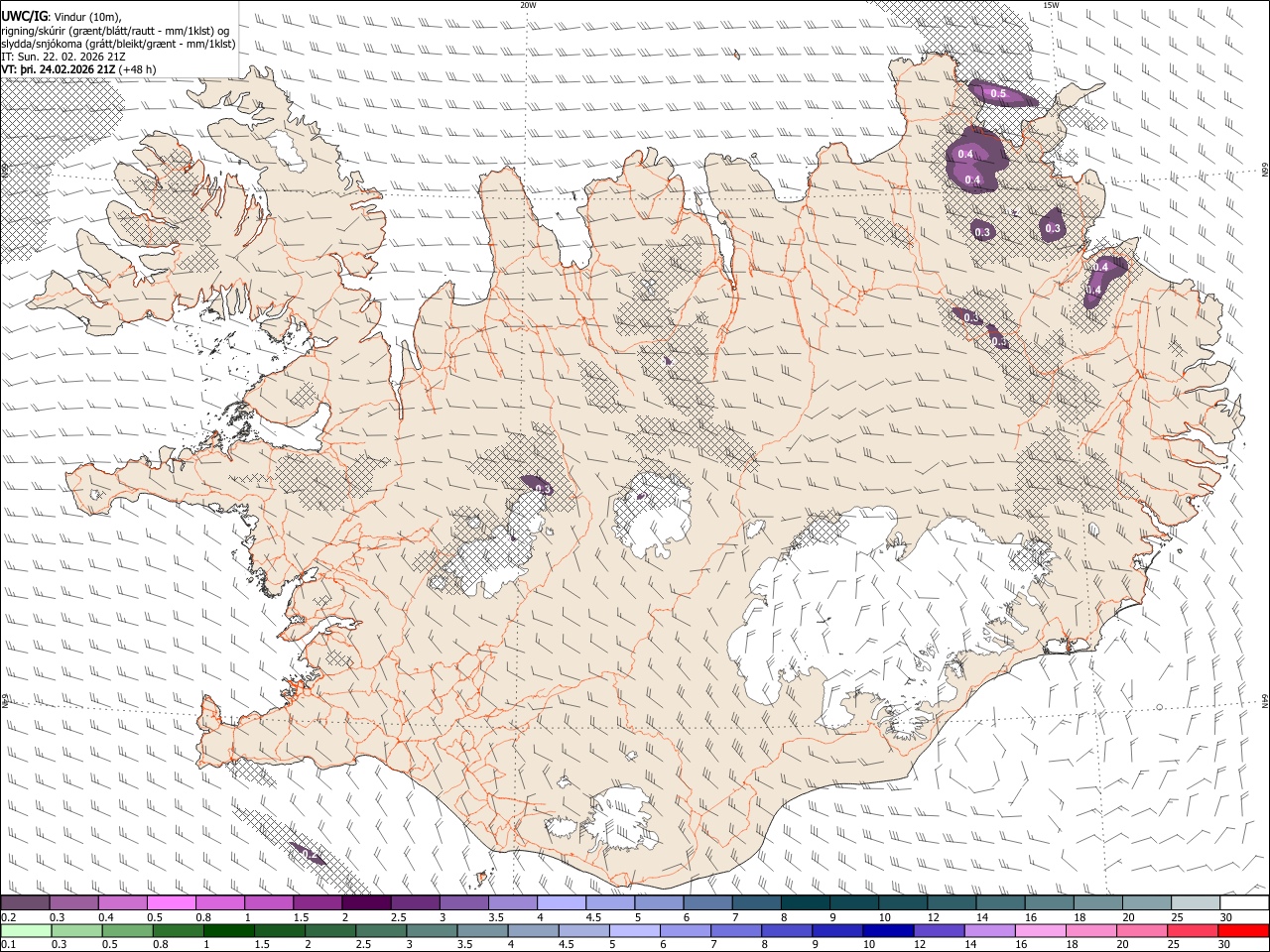Pick the medium green 0.5 swatch in lower legend
The width and height of the screenshot is (1270, 952).
click(127, 930)
